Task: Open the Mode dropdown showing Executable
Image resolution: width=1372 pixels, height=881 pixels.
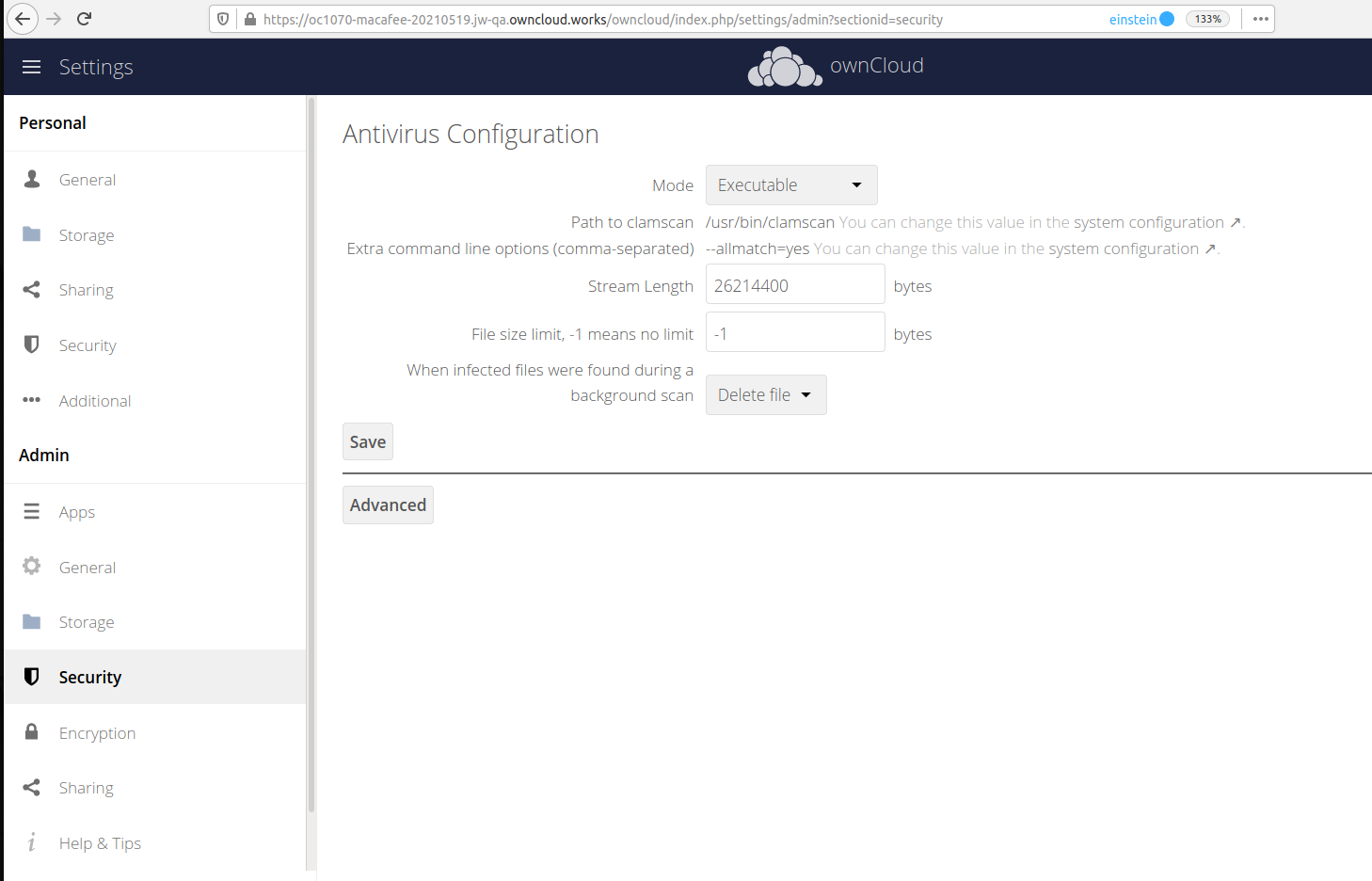Action: (x=790, y=184)
